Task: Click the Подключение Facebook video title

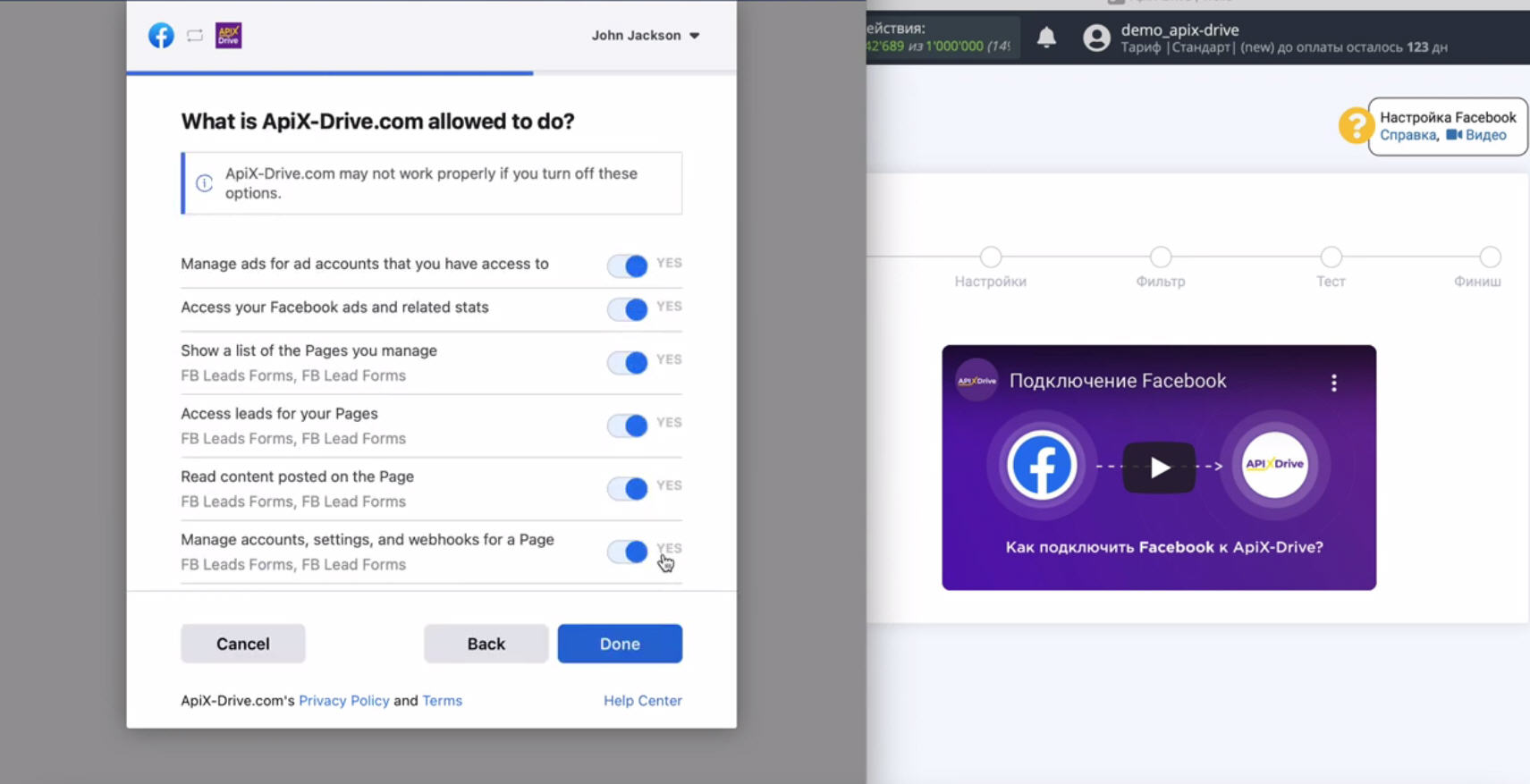Action: (1118, 381)
